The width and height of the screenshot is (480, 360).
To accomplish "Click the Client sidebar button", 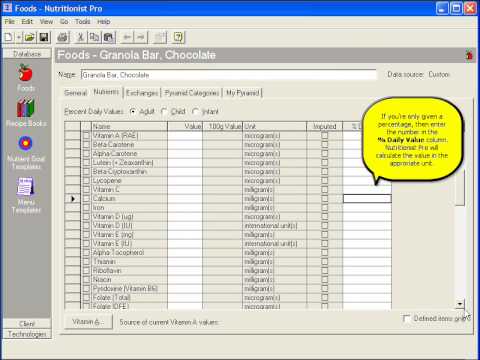I will click(x=27, y=324).
